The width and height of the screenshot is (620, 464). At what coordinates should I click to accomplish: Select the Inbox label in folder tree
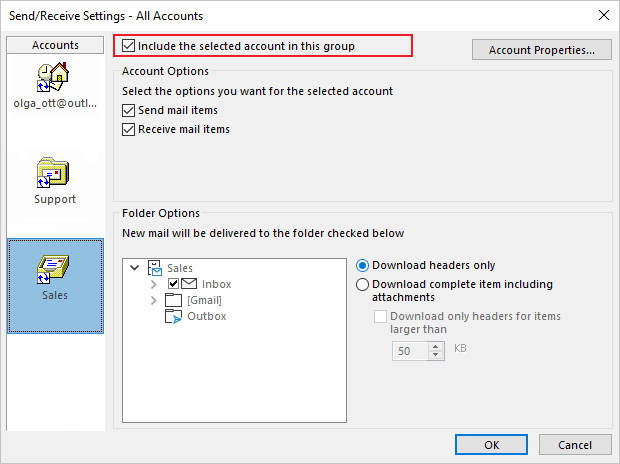tap(216, 284)
